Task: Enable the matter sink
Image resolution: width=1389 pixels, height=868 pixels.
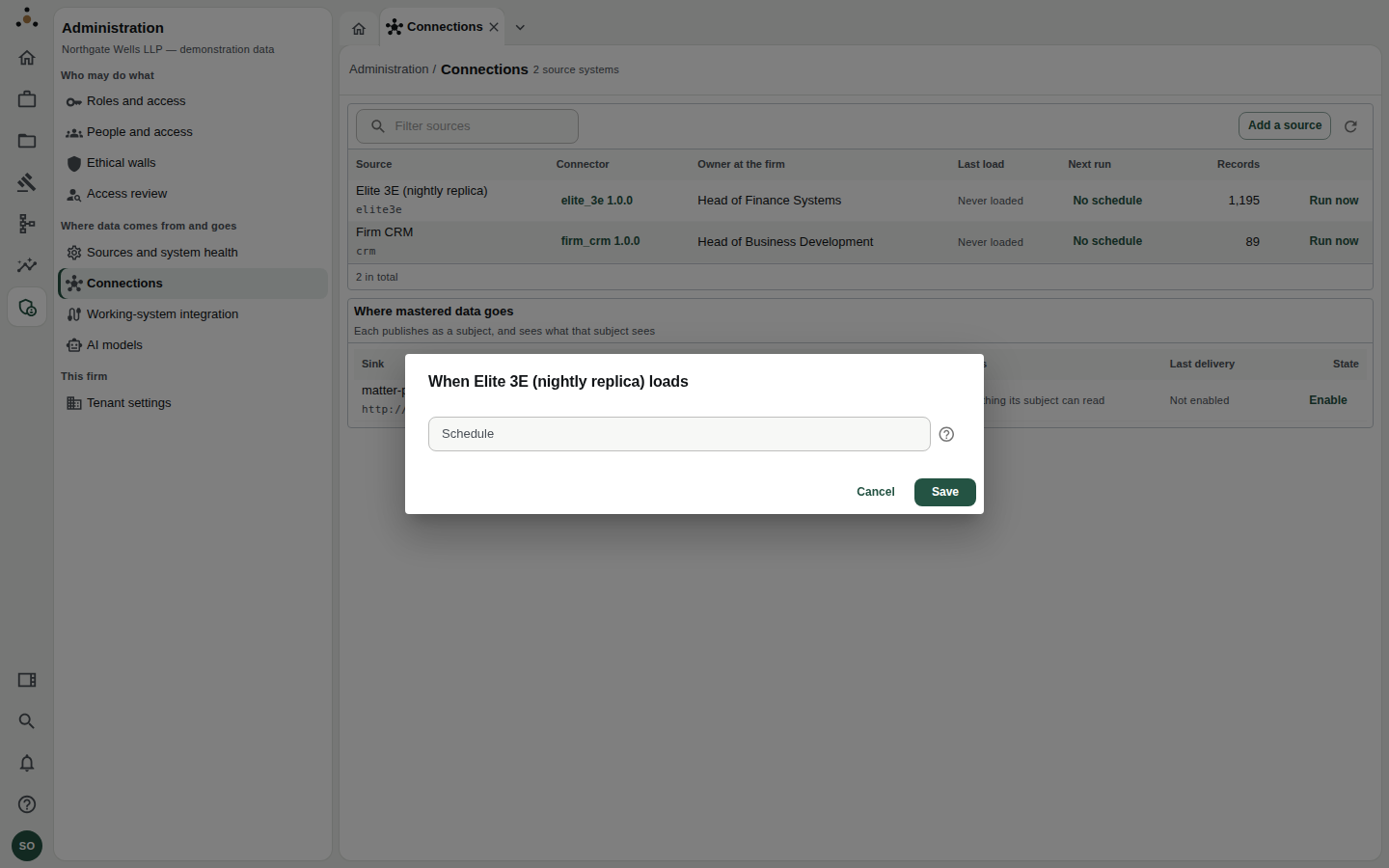Action: pyautogui.click(x=1328, y=400)
